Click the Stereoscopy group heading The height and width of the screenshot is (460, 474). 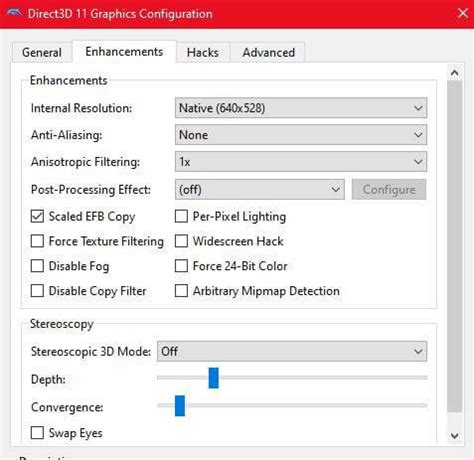click(62, 324)
